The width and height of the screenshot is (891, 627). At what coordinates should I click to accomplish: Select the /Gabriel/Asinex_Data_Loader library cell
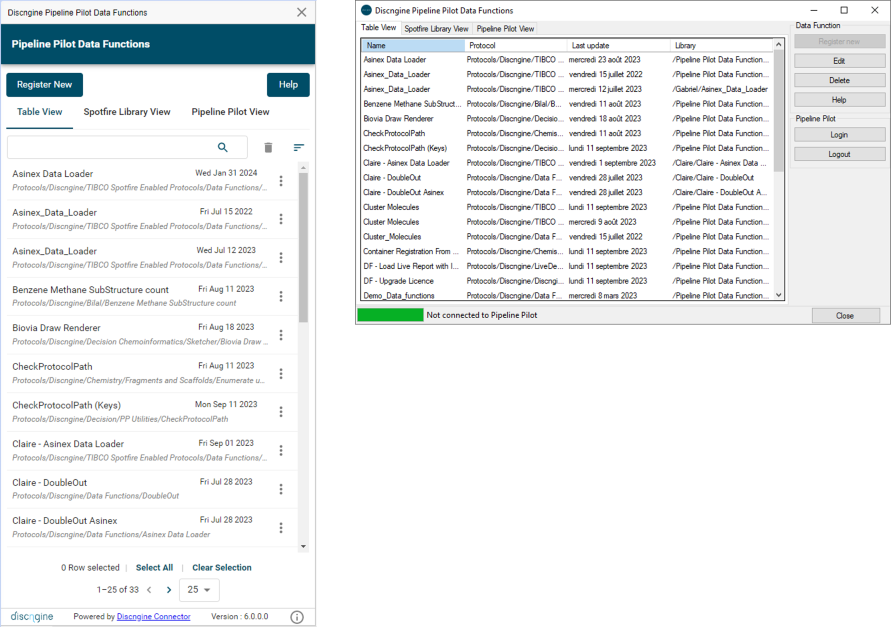720,89
